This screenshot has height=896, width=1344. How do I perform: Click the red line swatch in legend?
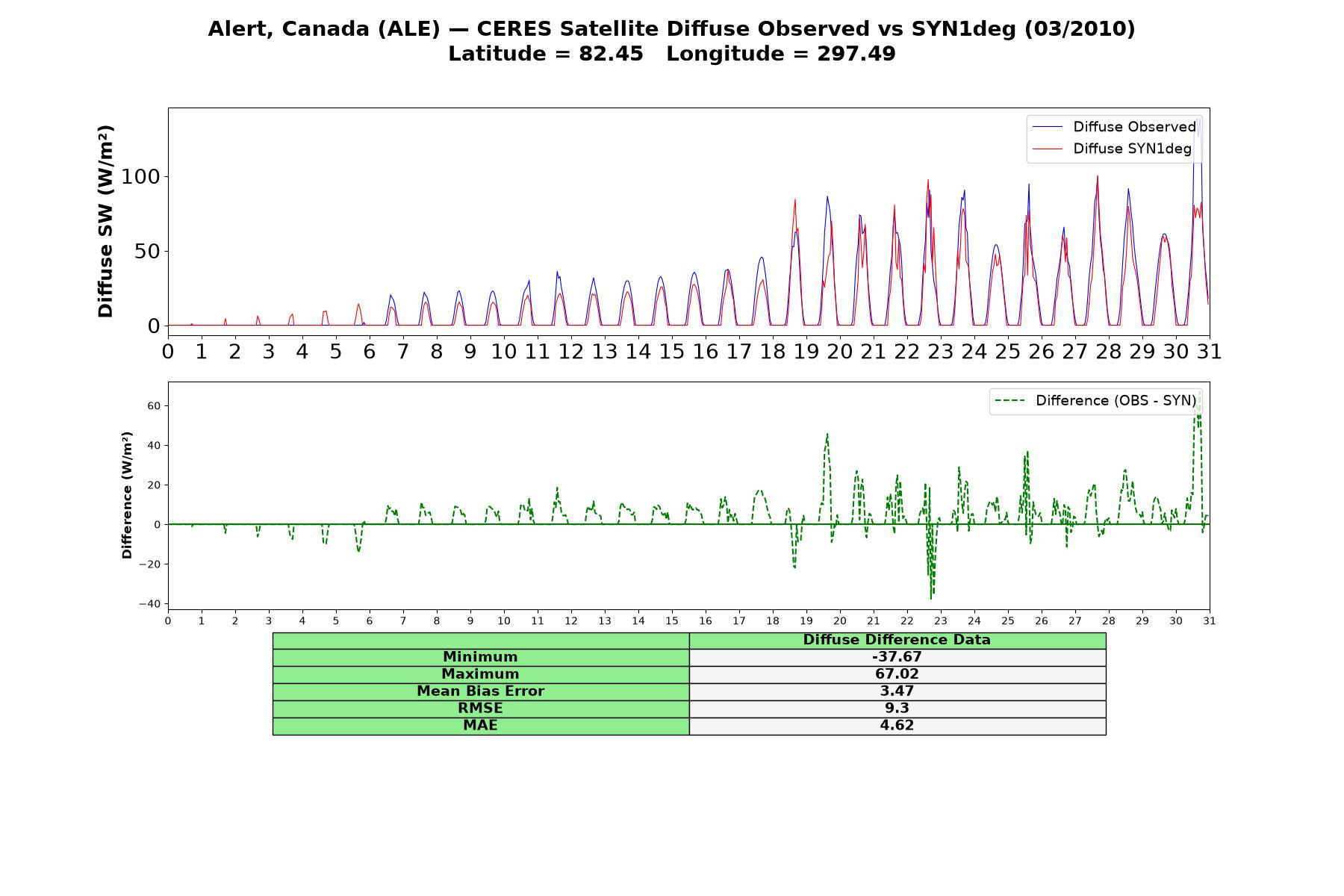1047,149
